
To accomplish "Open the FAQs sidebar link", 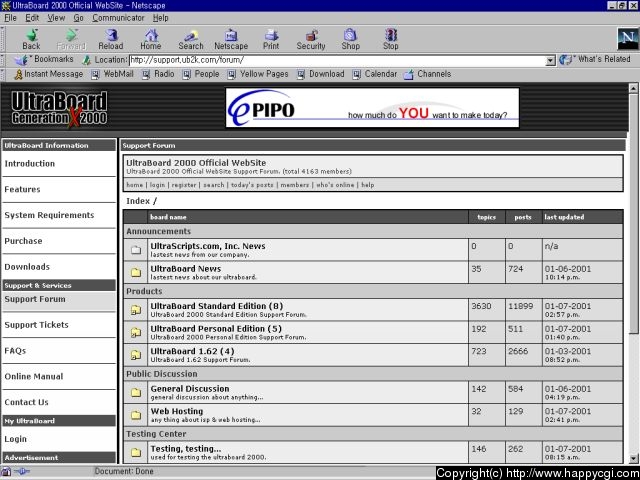I will click(15, 351).
